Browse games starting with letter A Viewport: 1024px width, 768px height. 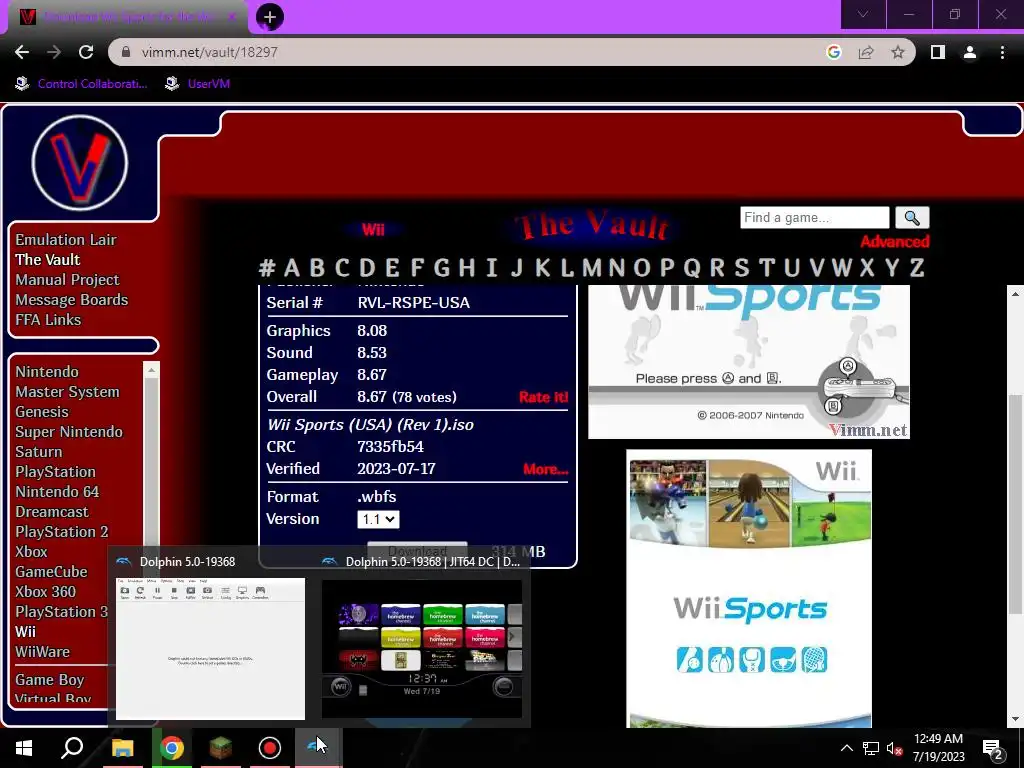click(x=292, y=268)
